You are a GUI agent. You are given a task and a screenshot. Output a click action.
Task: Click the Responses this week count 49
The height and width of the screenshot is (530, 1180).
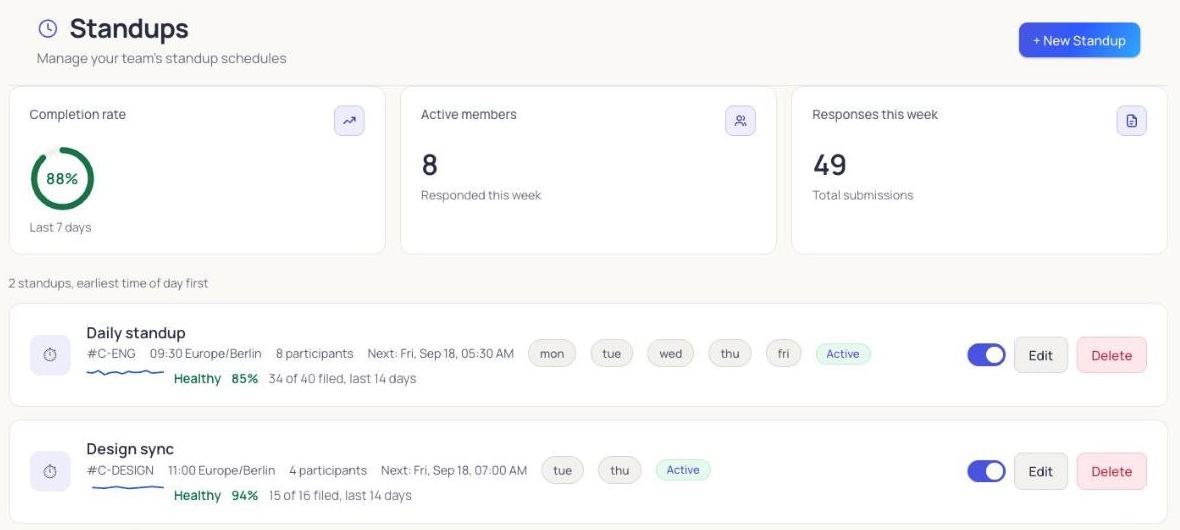830,165
